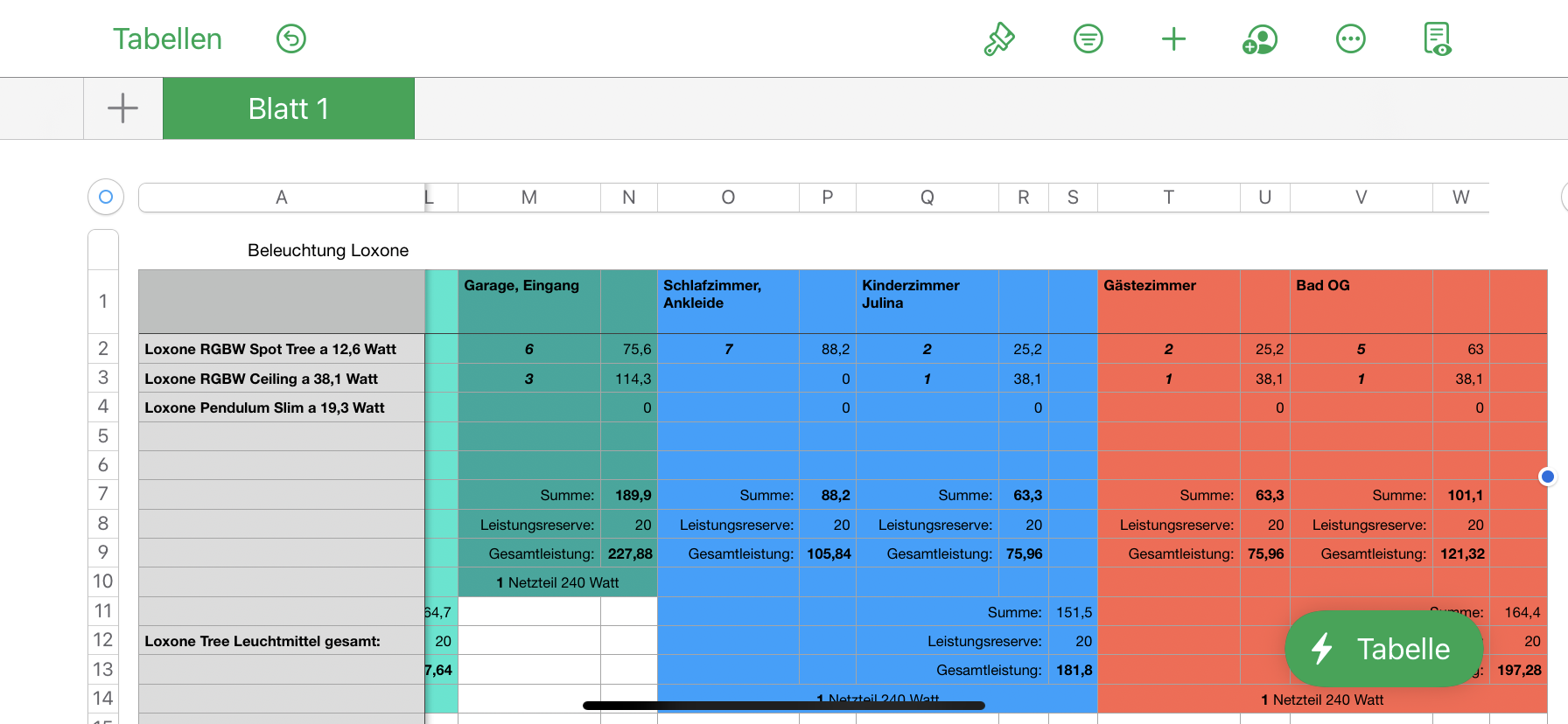The height and width of the screenshot is (724, 1568).
Task: Select the quantity cell with value 5
Action: click(1361, 349)
